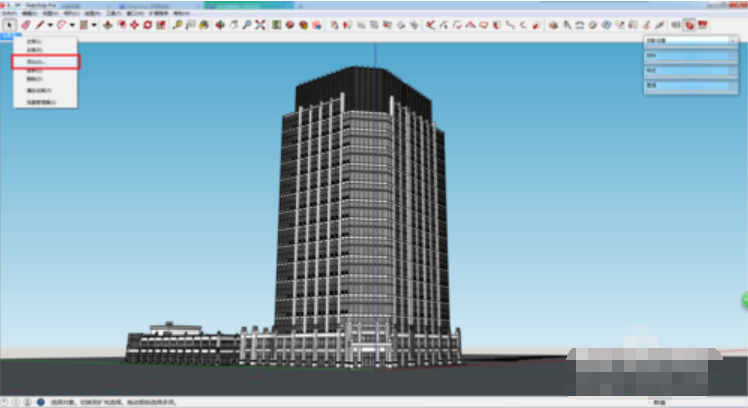Image resolution: width=748 pixels, height=408 pixels.
Task: Activate the Orbit camera tool
Action: click(220, 25)
